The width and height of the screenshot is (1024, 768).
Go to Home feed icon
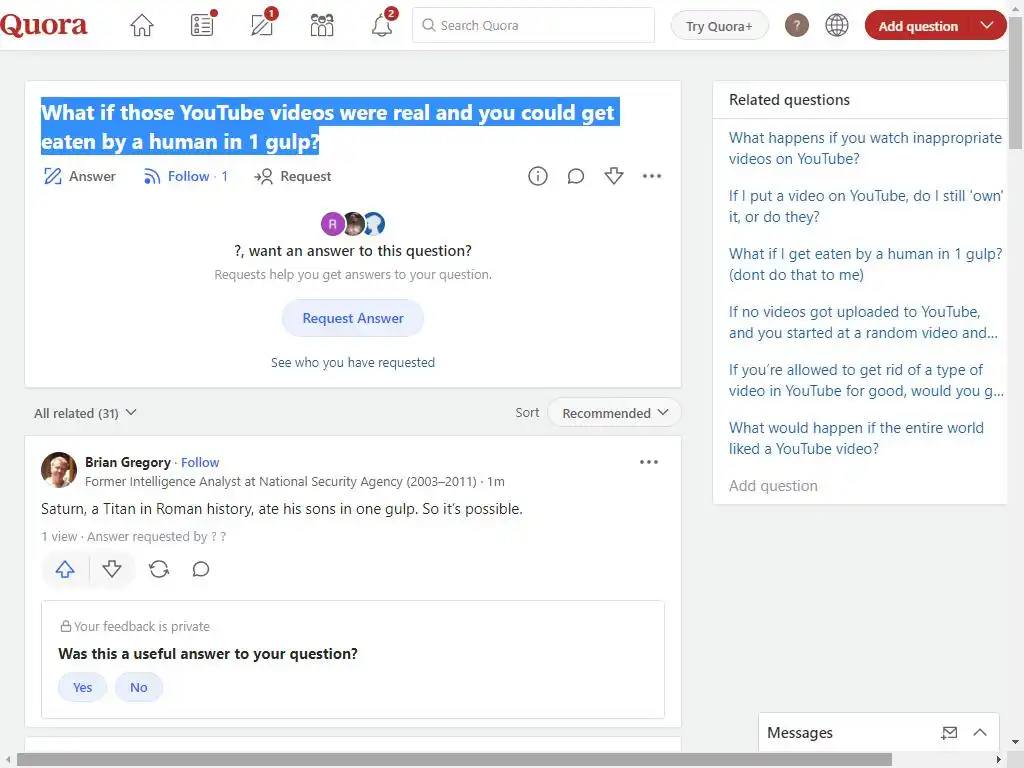pos(142,25)
